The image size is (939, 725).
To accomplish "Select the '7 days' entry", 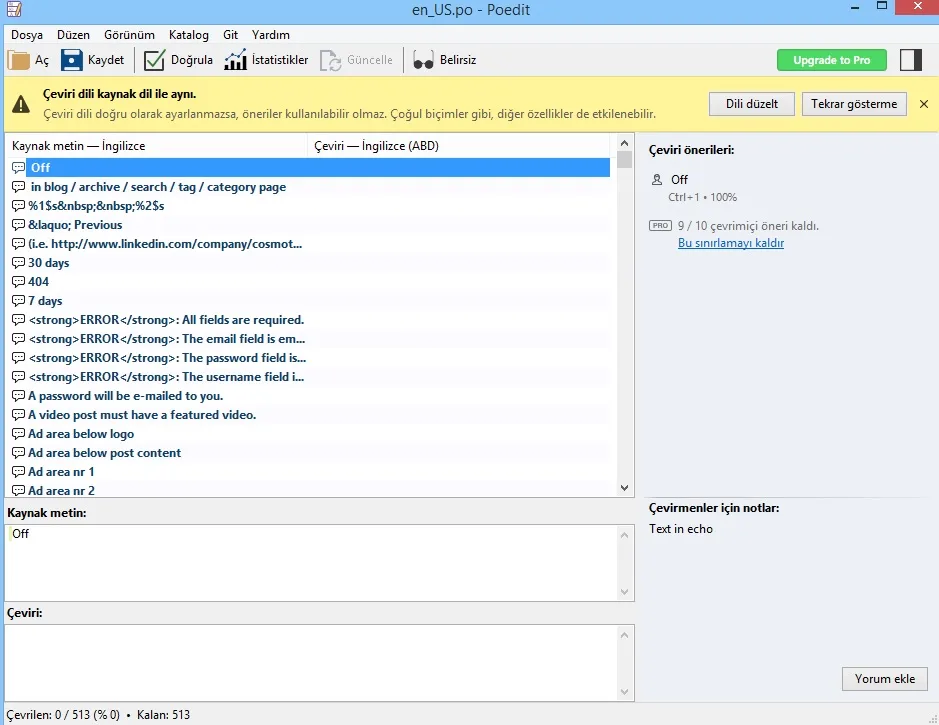I will 310,301.
